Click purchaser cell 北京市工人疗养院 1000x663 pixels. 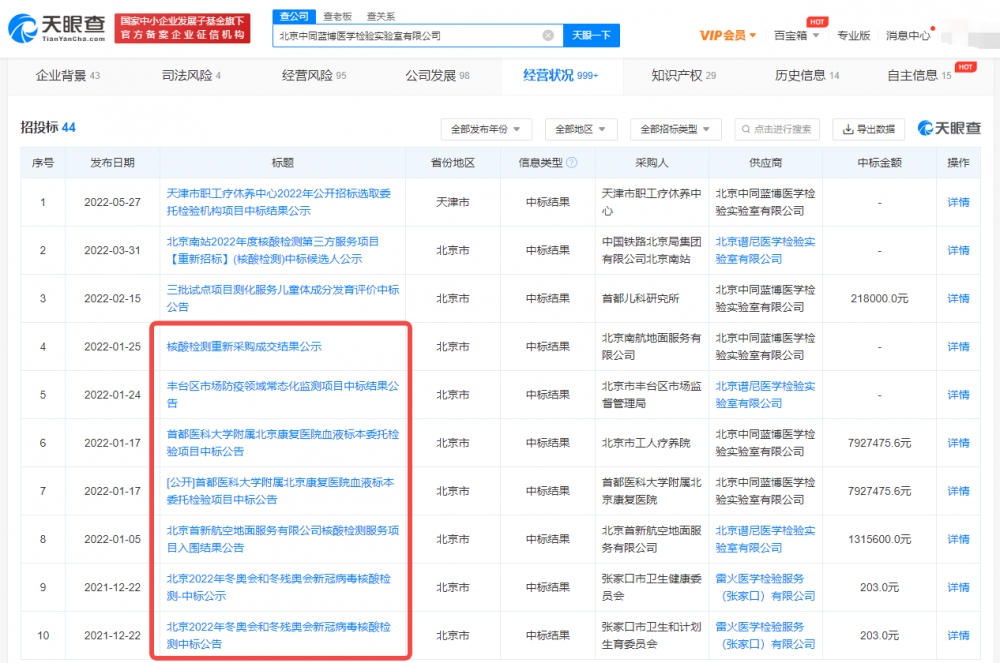(646, 443)
